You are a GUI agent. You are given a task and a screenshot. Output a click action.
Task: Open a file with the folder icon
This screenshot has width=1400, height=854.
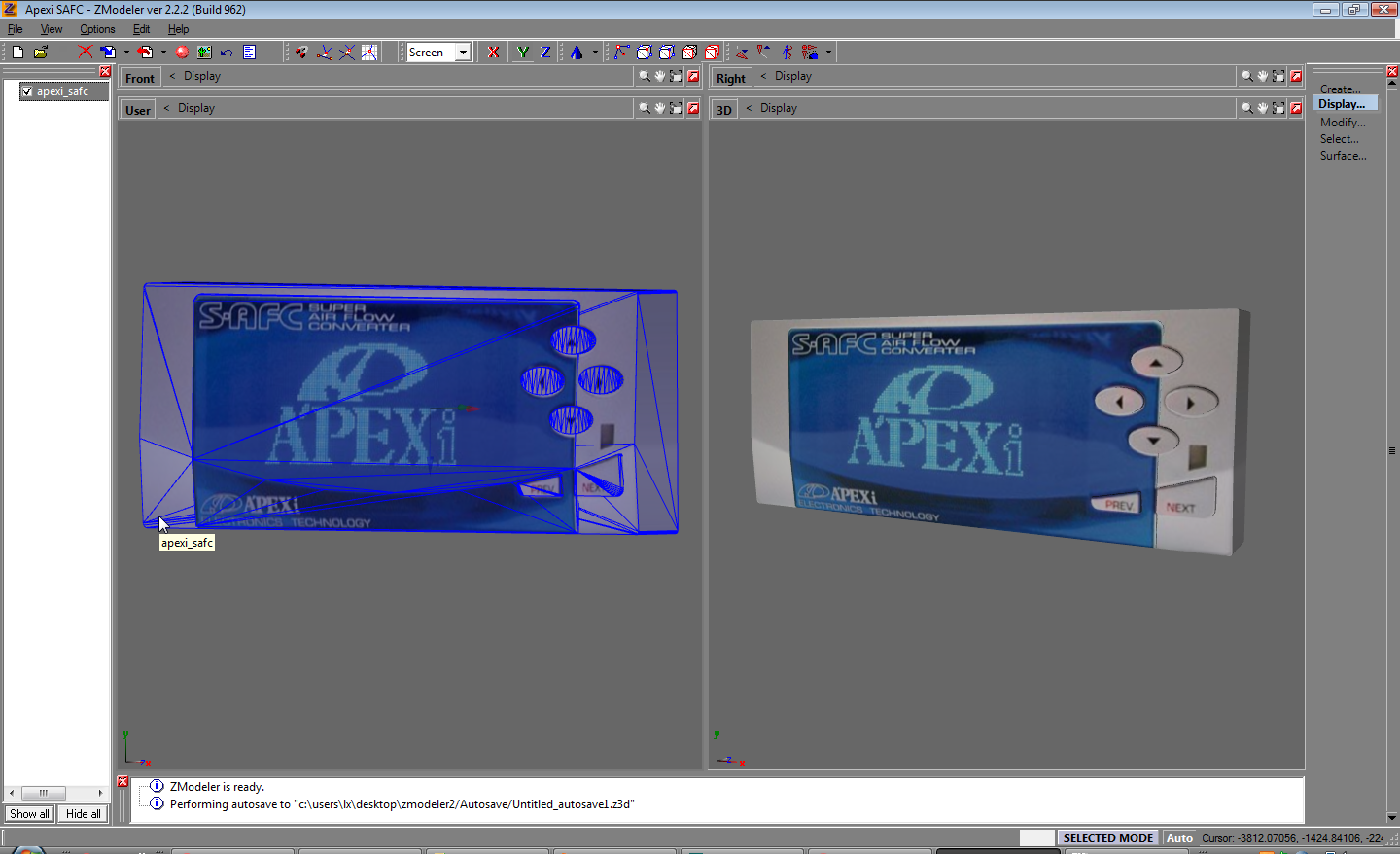[41, 52]
